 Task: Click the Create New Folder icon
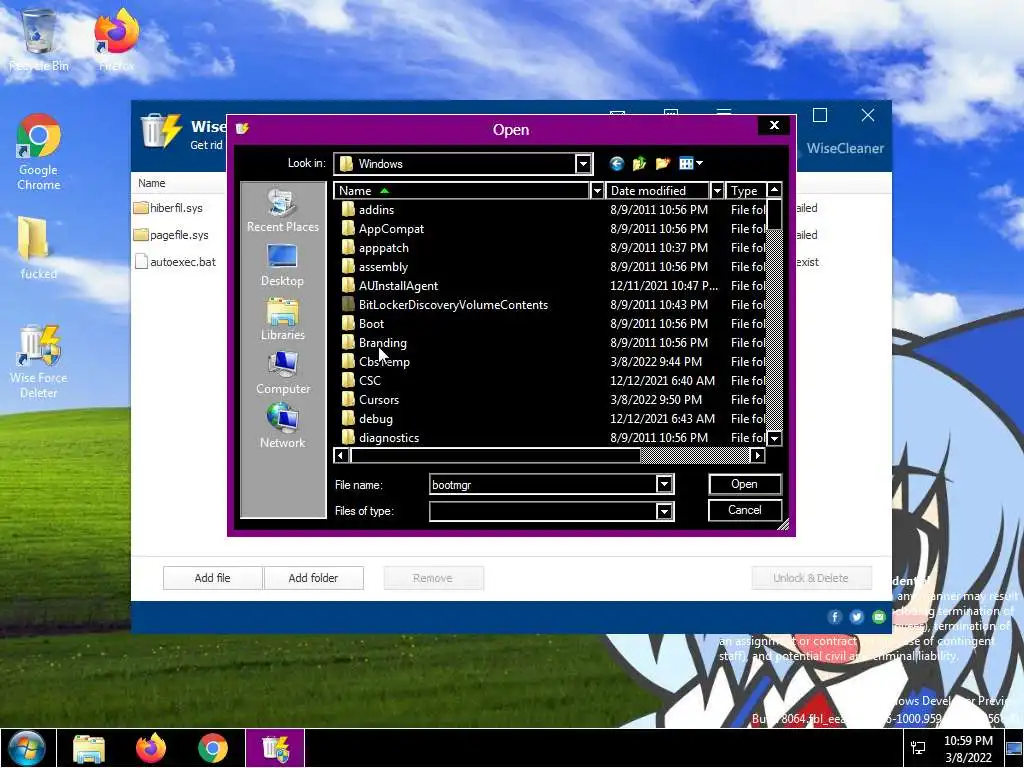point(663,163)
